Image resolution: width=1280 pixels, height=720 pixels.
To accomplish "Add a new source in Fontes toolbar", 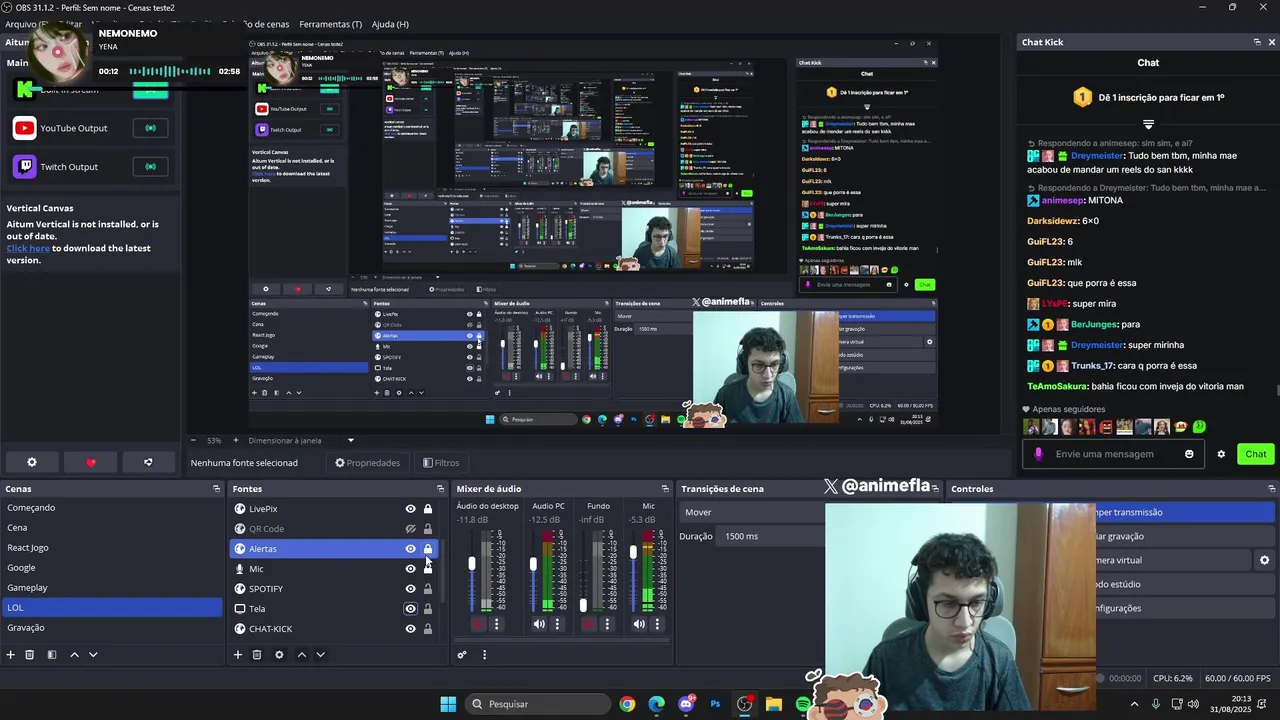I will coord(238,655).
